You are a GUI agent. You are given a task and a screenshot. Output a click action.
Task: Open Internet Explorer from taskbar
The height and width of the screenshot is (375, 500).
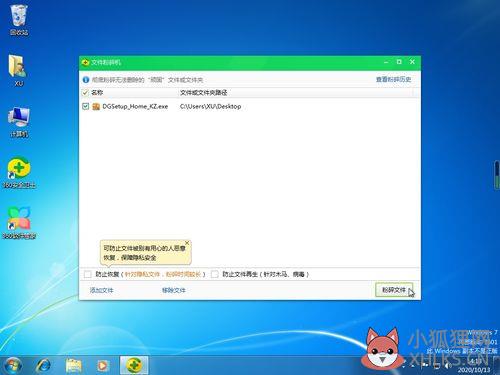click(43, 366)
